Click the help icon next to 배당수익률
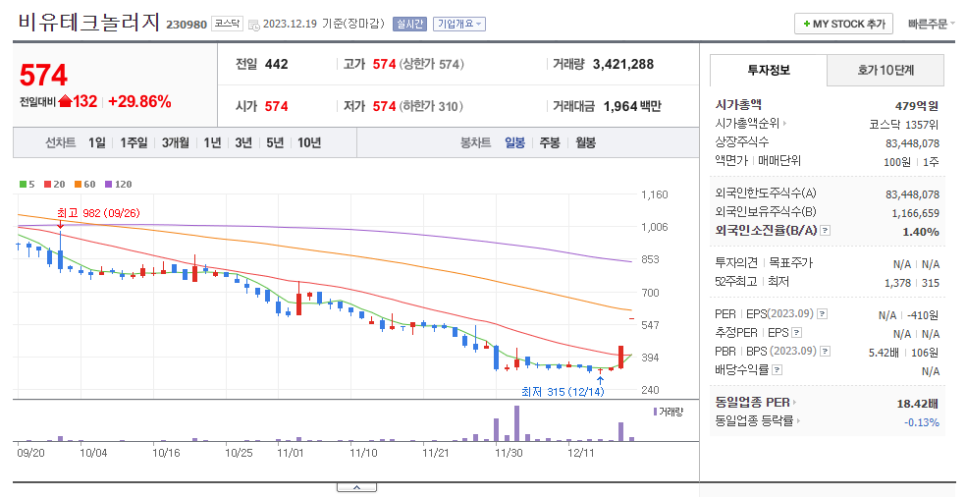Screen dimensions: 966x497 (x=777, y=370)
